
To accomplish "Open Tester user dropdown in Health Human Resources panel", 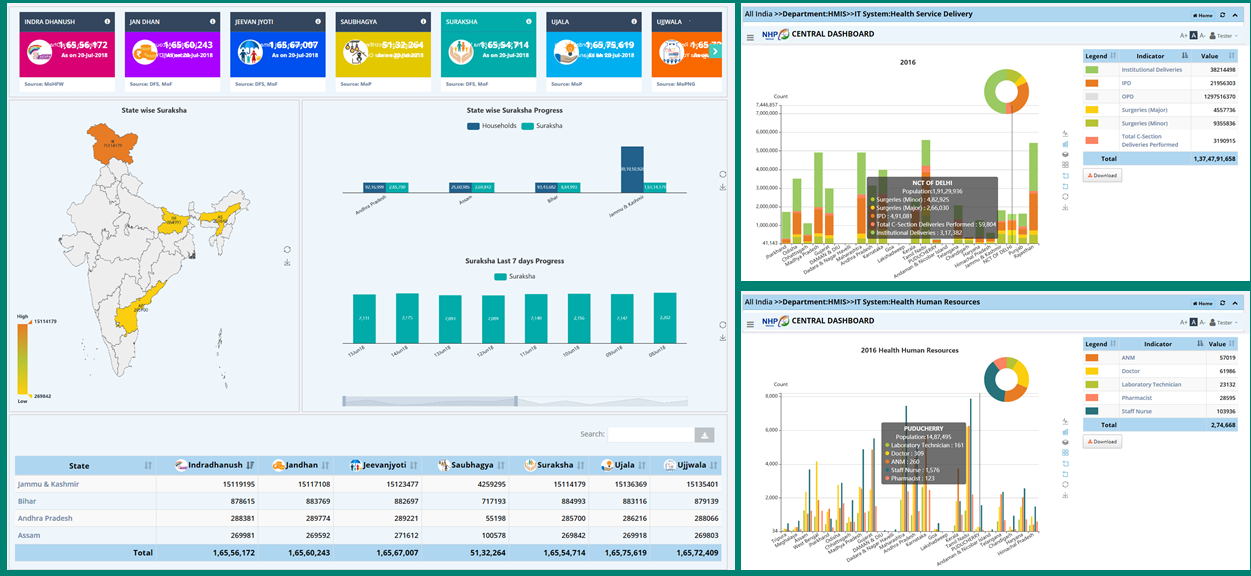I will tap(1222, 322).
